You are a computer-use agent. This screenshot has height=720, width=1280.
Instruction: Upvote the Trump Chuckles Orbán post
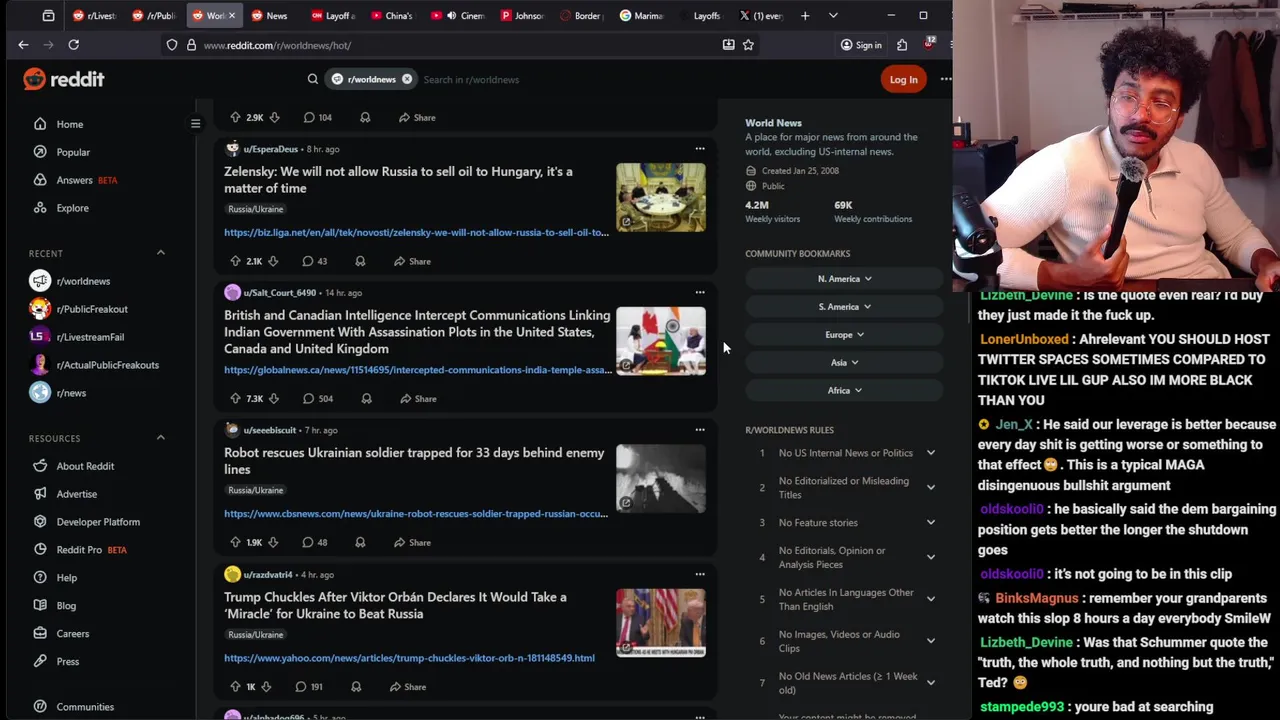click(235, 687)
